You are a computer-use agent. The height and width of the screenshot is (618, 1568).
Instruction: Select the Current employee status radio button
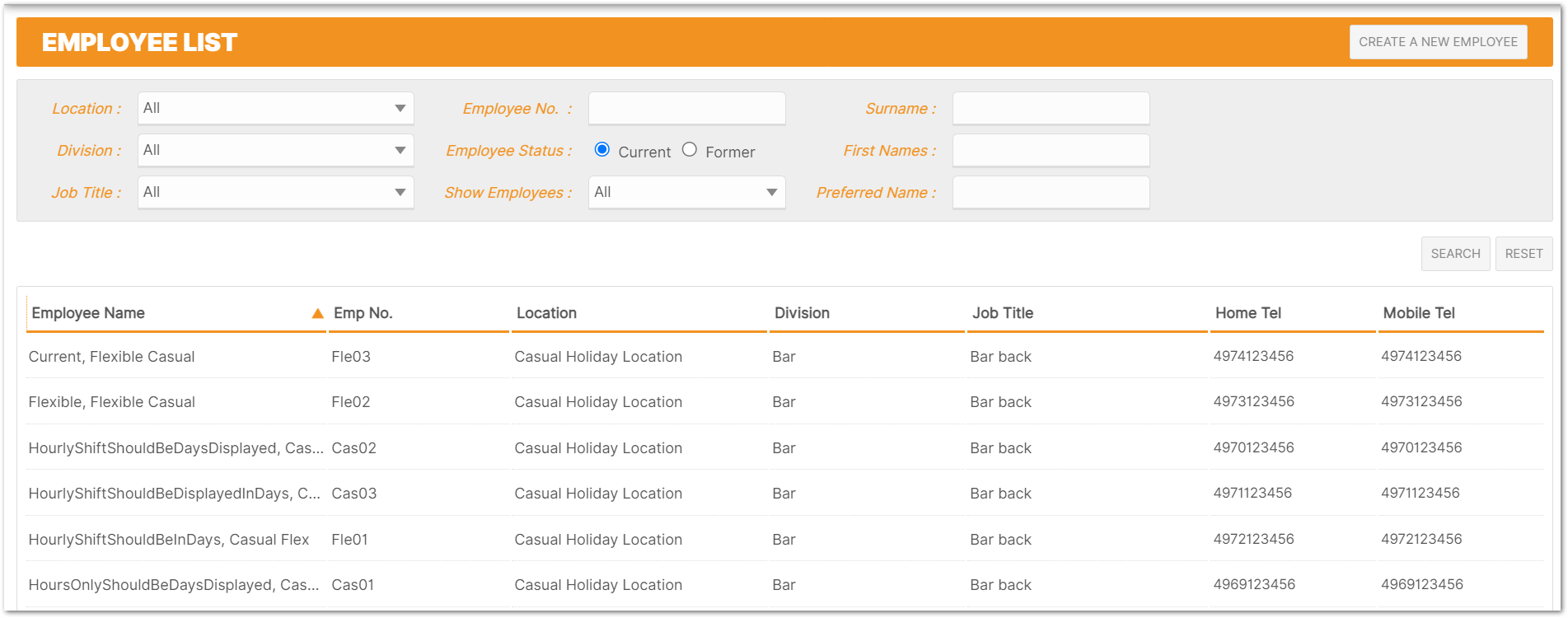pyautogui.click(x=602, y=150)
